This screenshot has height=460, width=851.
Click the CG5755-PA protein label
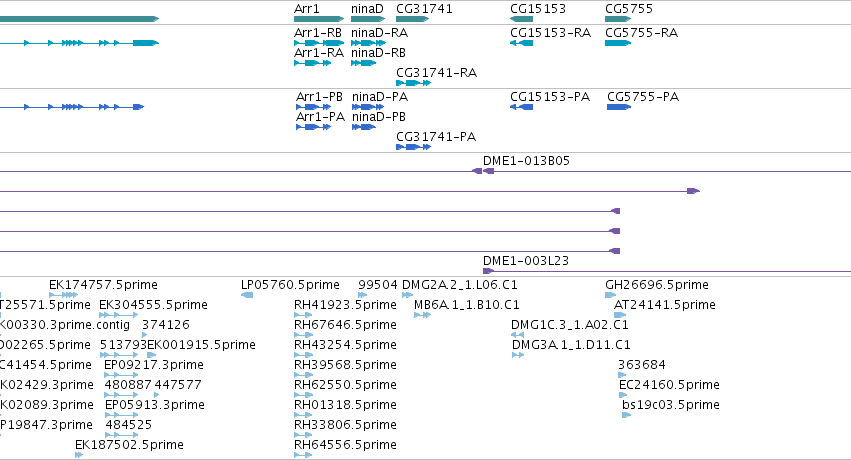[x=643, y=97]
